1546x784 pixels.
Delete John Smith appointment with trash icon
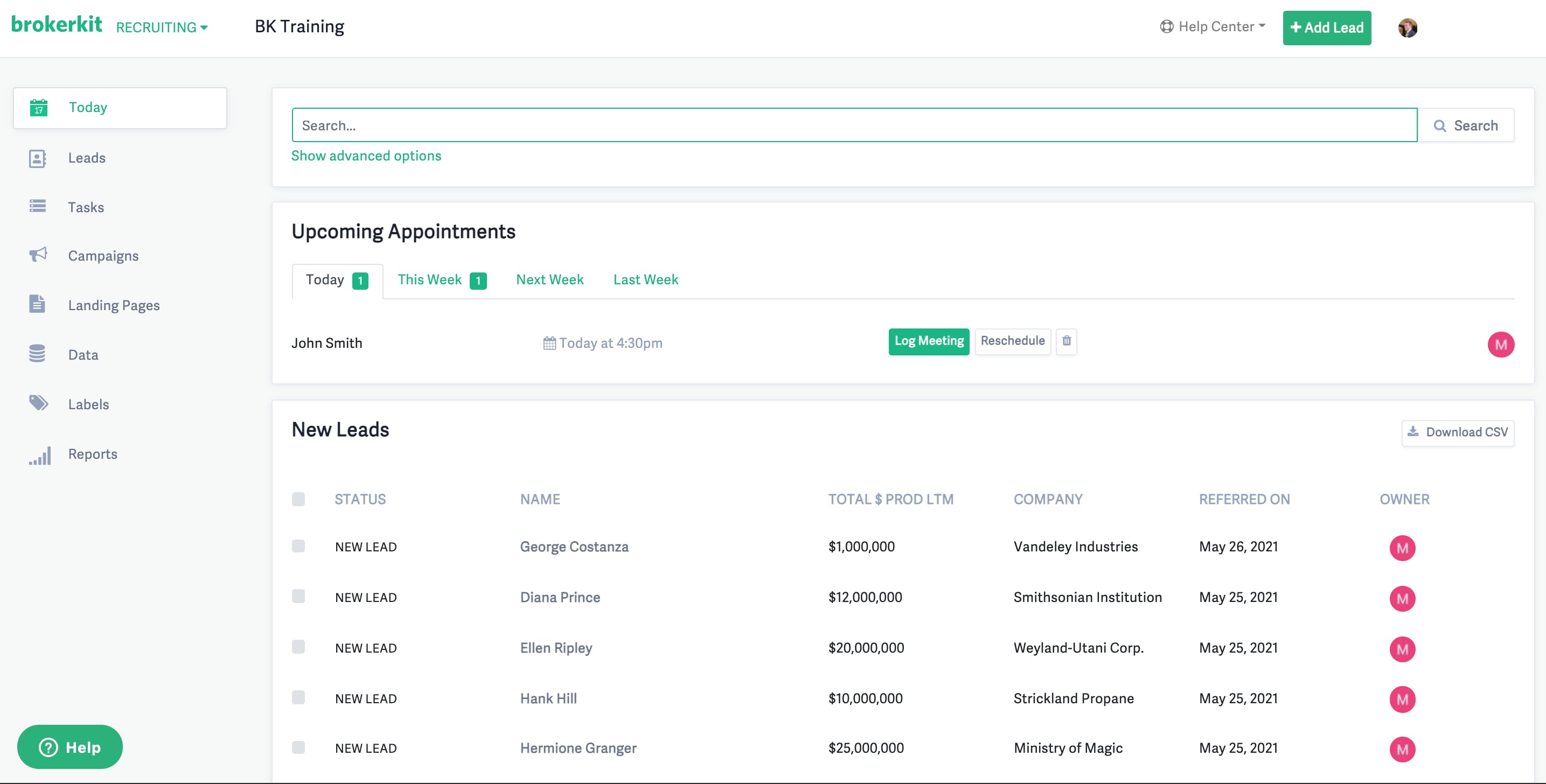[1067, 341]
